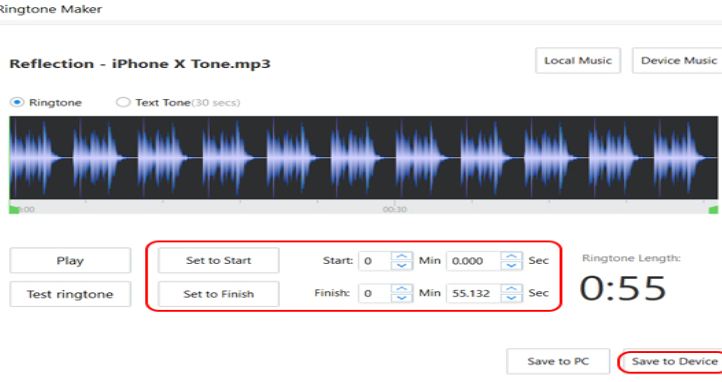Increase the Finish minutes with up arrow
The image size is (722, 382).
pyautogui.click(x=402, y=289)
